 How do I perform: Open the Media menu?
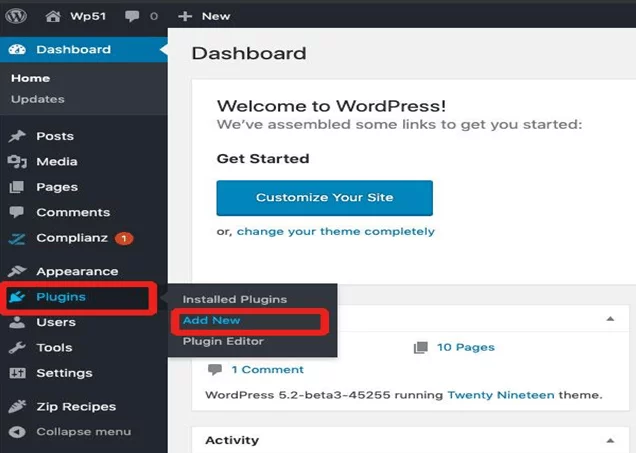[x=57, y=161]
